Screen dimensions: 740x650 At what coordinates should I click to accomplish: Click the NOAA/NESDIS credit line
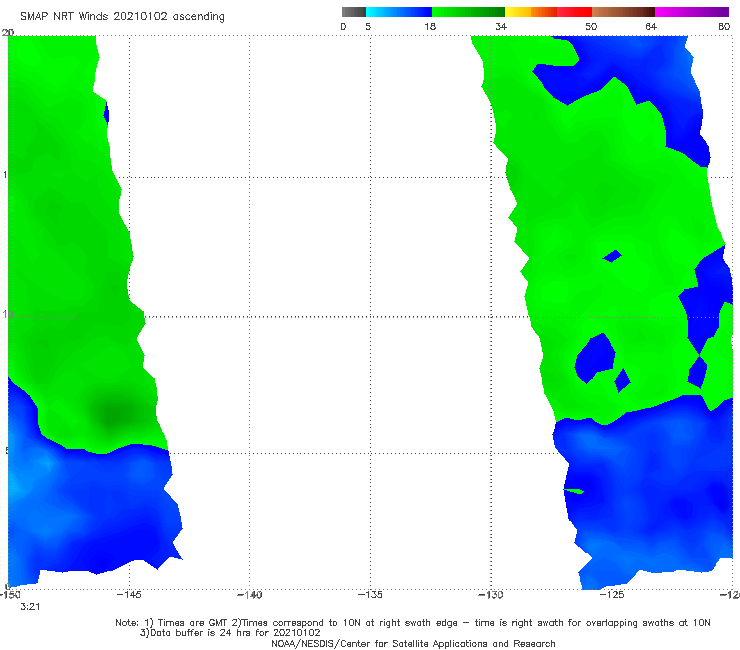point(413,644)
